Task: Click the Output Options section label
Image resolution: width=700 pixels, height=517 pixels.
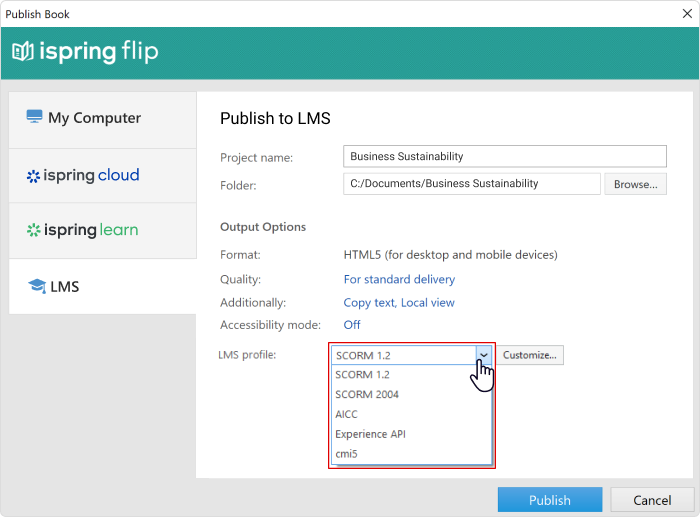Action: click(x=263, y=227)
